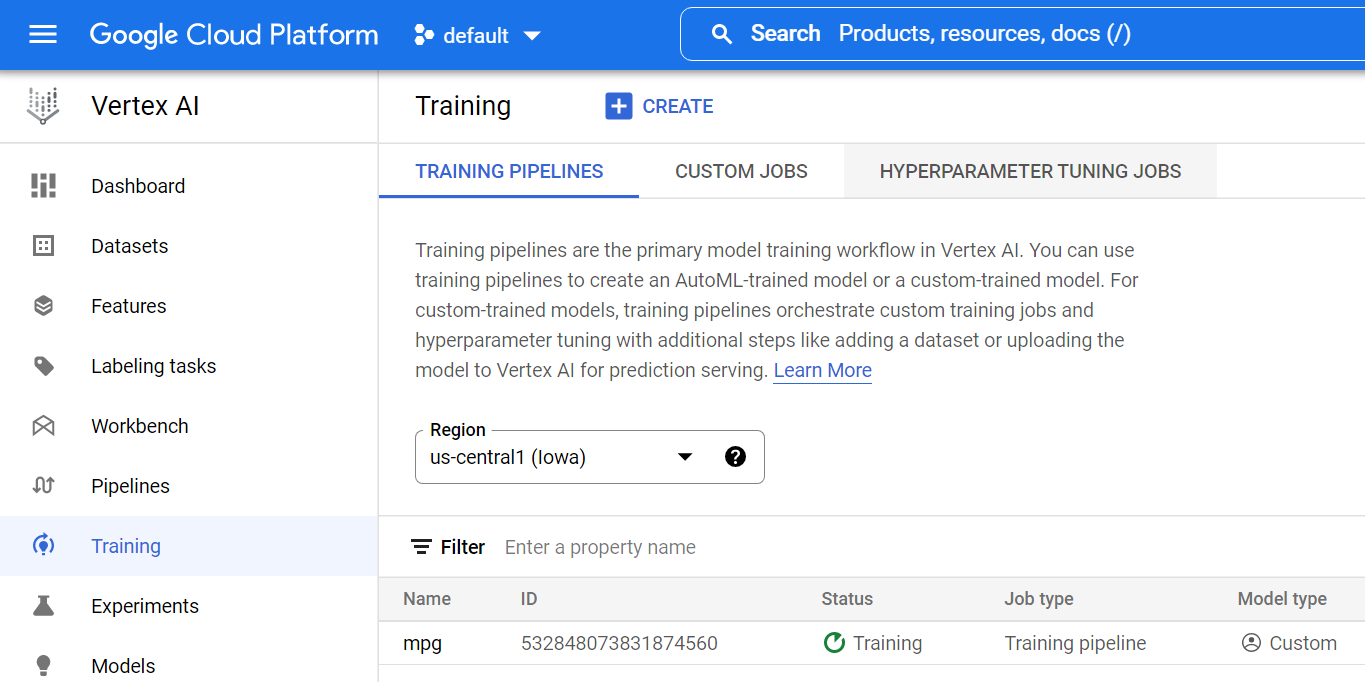This screenshot has width=1365, height=682.
Task: Click the Region help question mark icon
Action: [x=735, y=457]
